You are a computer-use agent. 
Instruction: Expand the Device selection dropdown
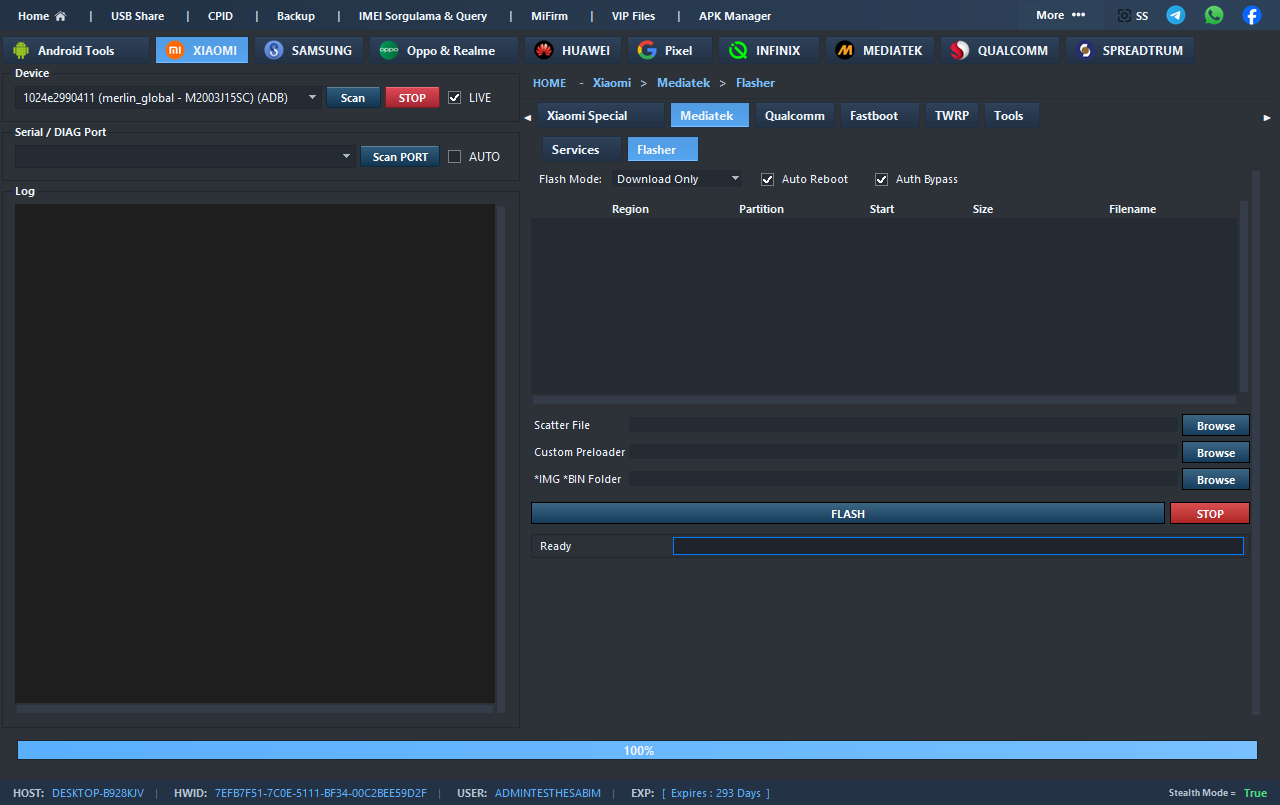coord(312,98)
